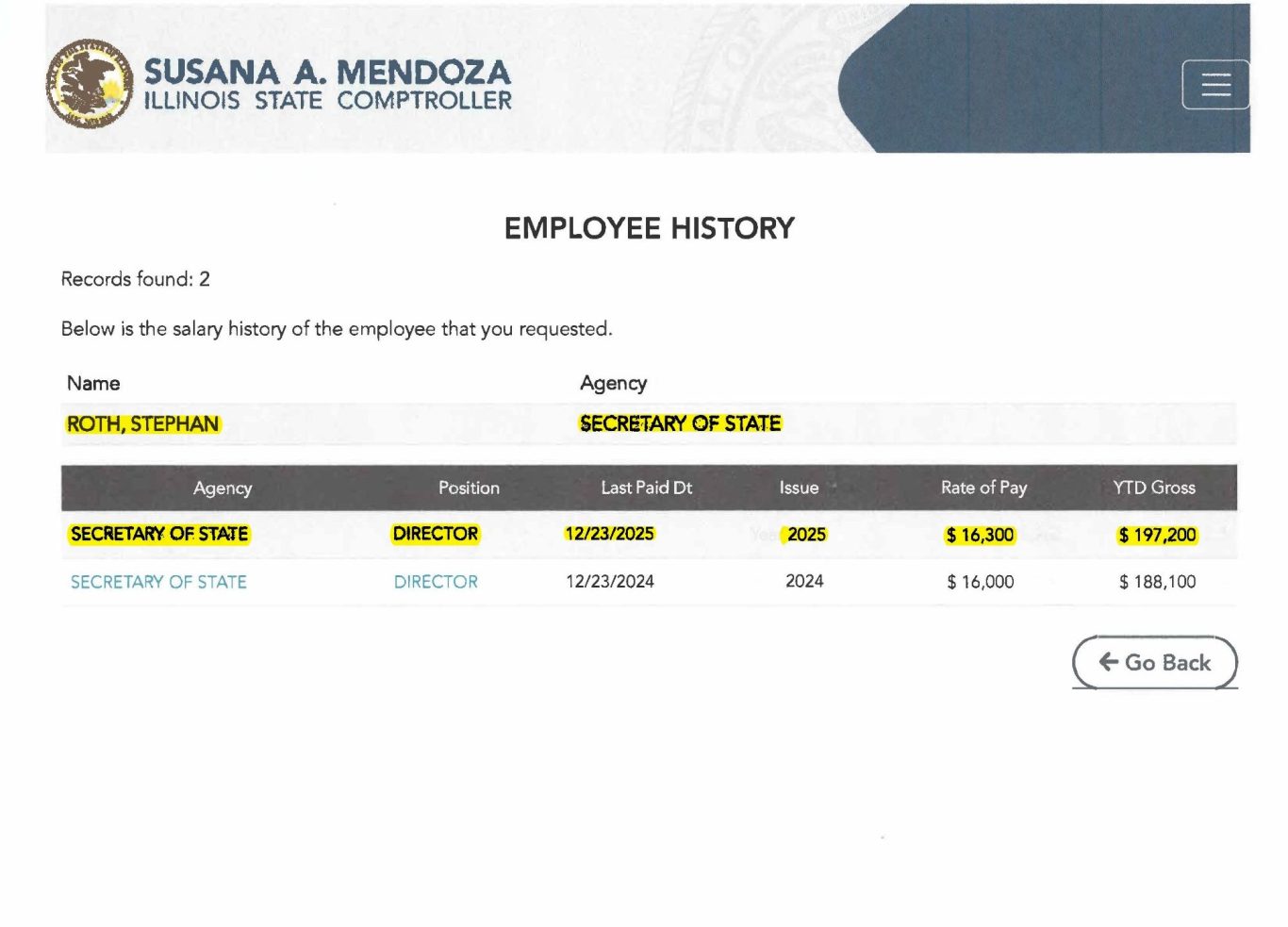Click the $ 188,100 YTD gross amount
The width and height of the screenshot is (1288, 927).
click(x=1157, y=582)
